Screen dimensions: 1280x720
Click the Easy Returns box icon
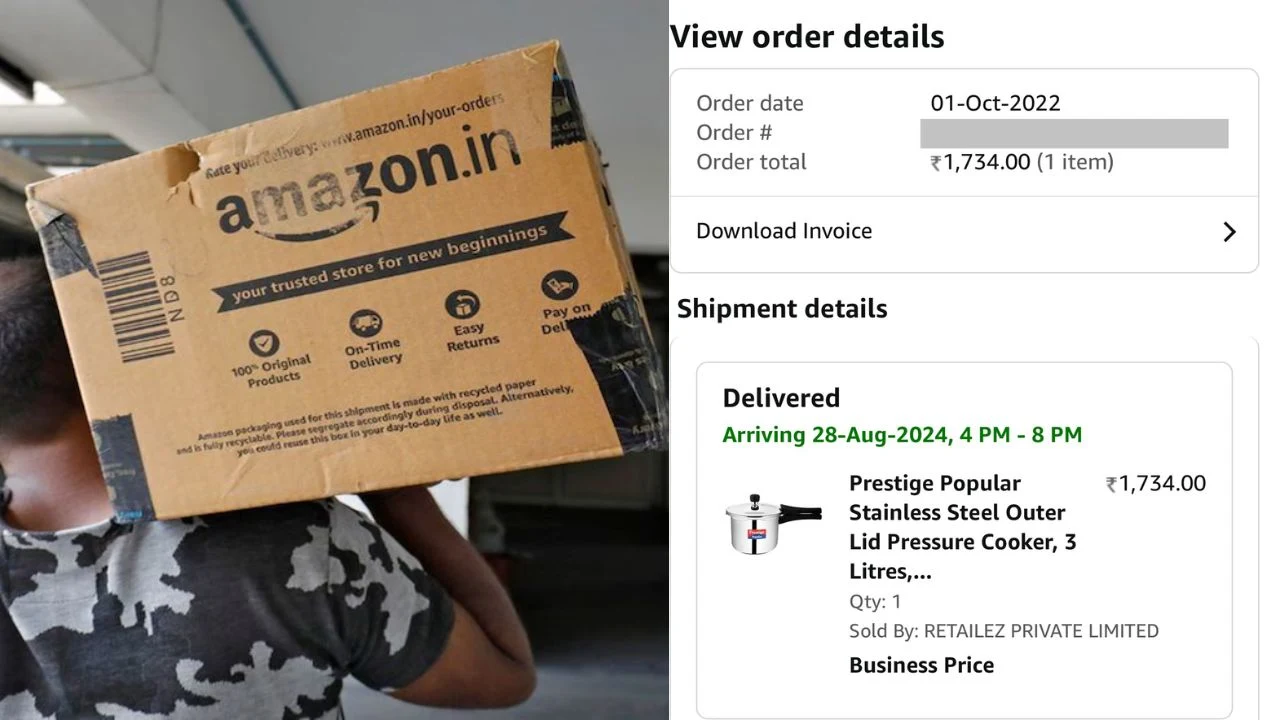click(x=462, y=304)
